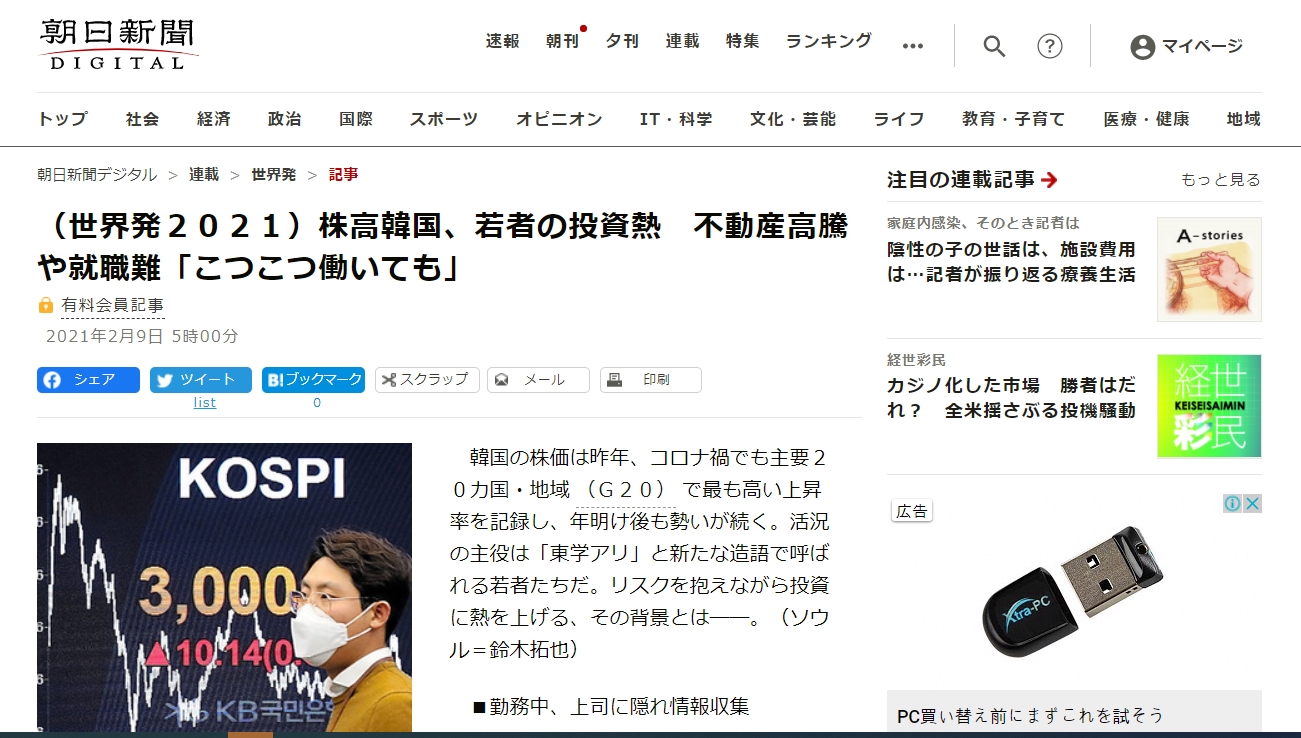The width and height of the screenshot is (1301, 738).
Task: Send article by メール button
Action: tap(538, 380)
